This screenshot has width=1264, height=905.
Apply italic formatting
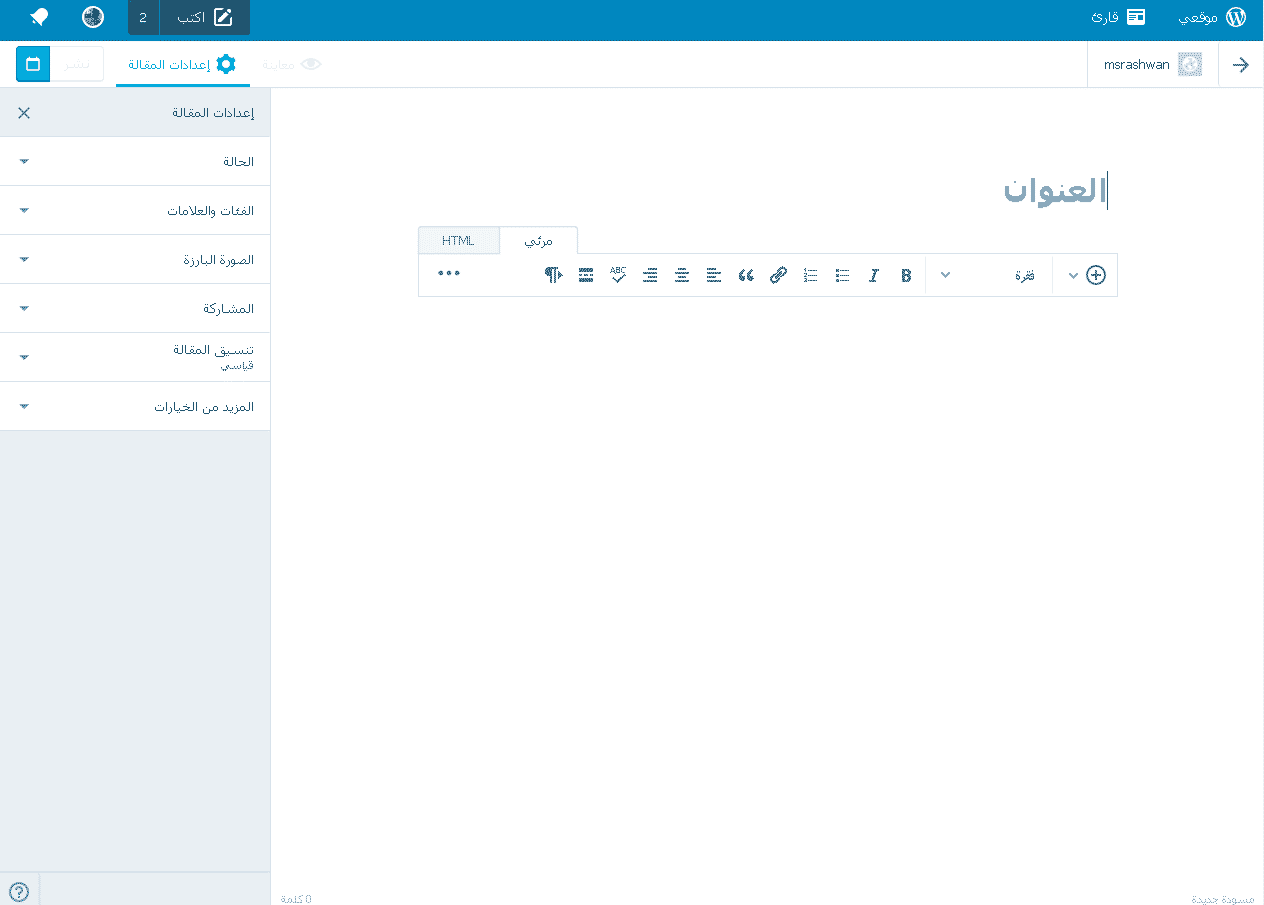(x=874, y=274)
